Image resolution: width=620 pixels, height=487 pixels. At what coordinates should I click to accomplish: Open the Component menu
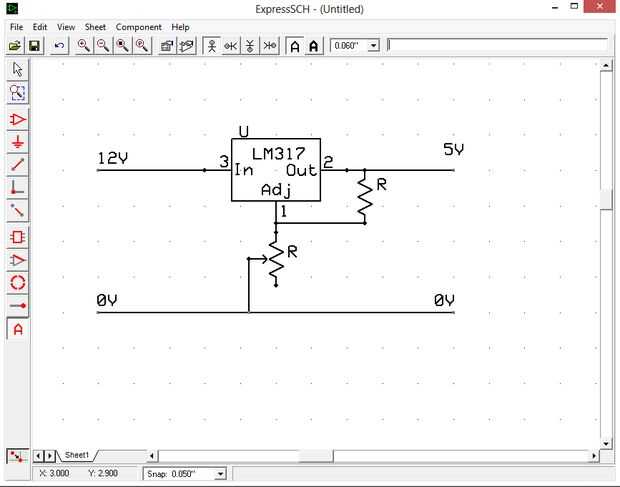pos(138,27)
